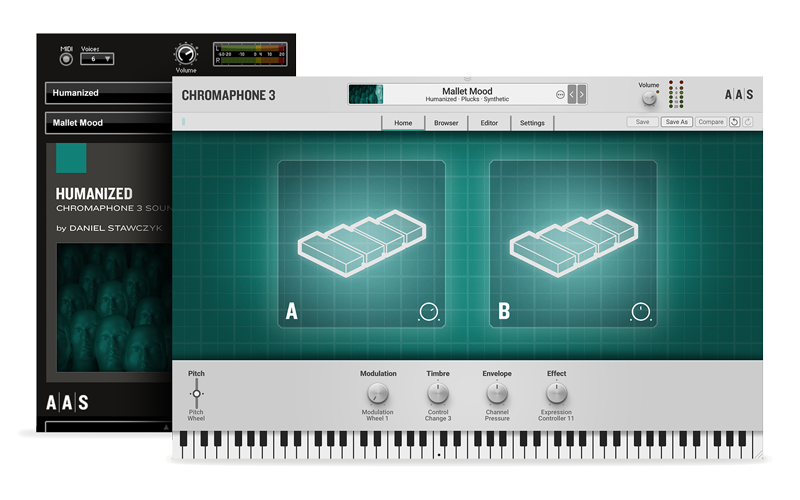Go to next preset arrow
This screenshot has width=800, height=500.
pyautogui.click(x=582, y=94)
